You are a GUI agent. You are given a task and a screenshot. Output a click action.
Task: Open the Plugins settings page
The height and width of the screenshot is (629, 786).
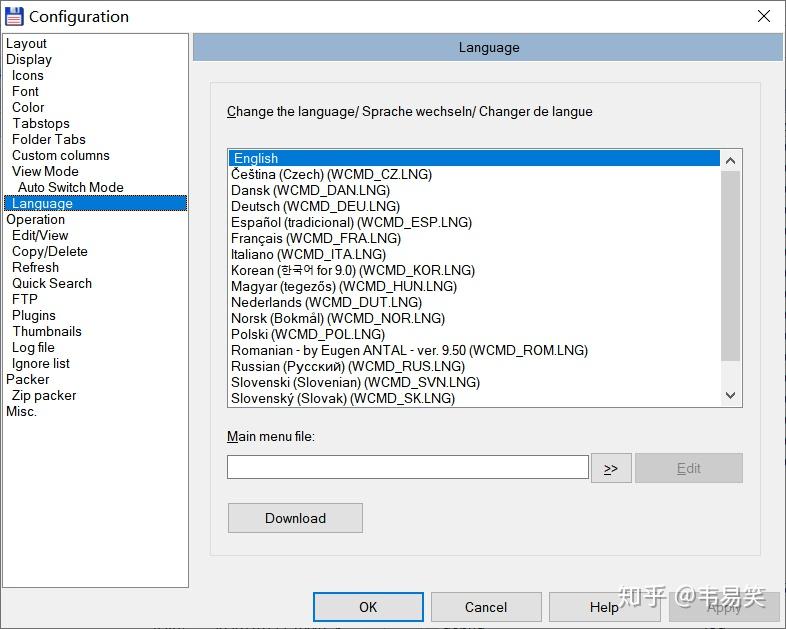[34, 315]
